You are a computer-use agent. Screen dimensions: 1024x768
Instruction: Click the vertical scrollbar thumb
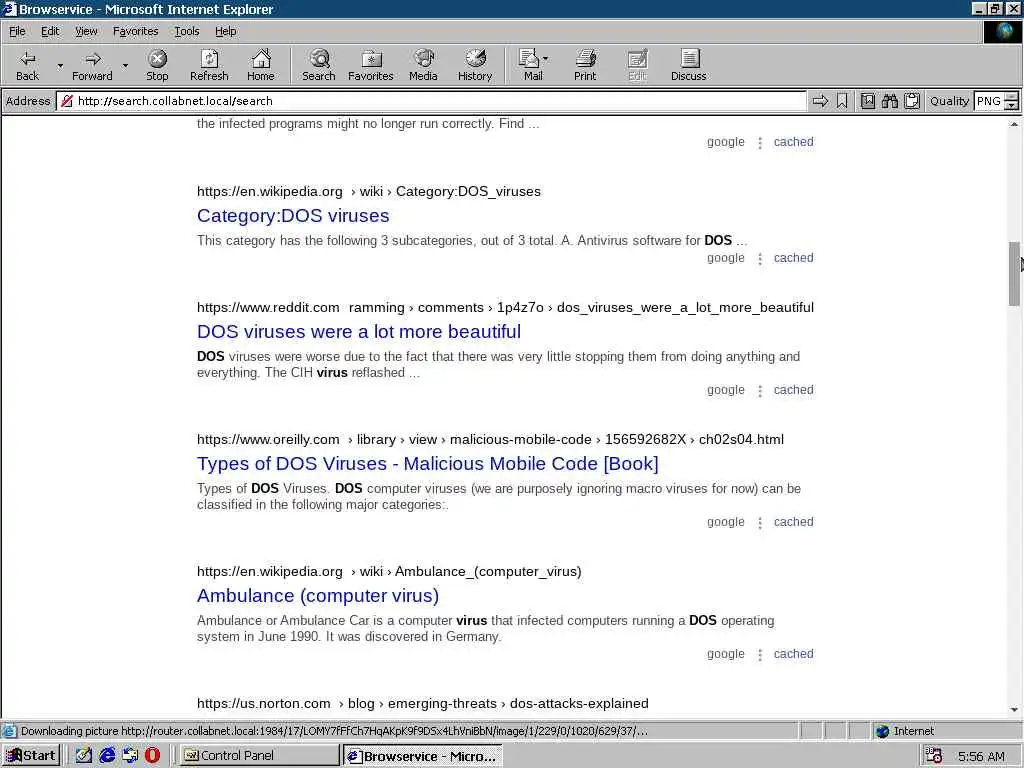1014,273
